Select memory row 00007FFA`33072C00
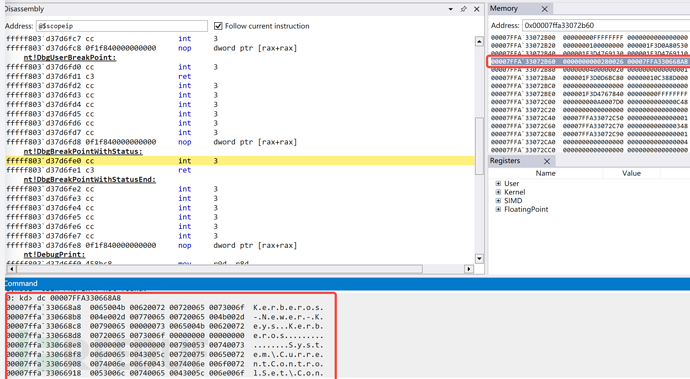 coord(590,102)
